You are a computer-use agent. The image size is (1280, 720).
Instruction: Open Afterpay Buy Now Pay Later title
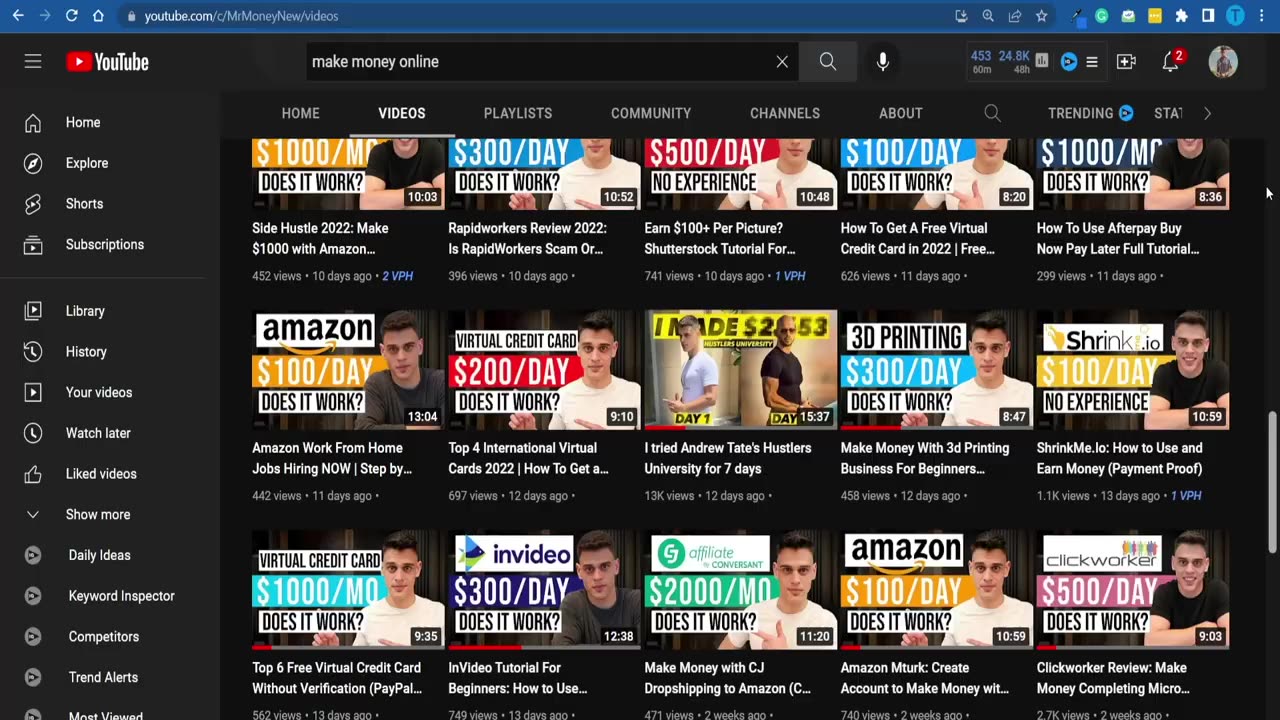pyautogui.click(x=1118, y=238)
